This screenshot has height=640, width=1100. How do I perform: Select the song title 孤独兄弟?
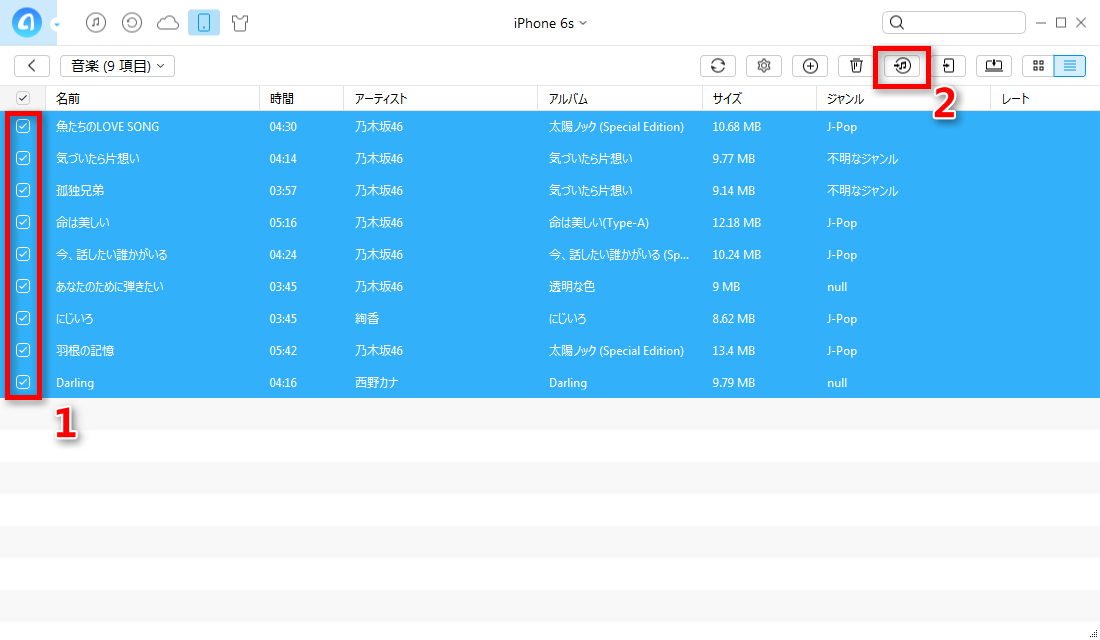click(x=80, y=191)
